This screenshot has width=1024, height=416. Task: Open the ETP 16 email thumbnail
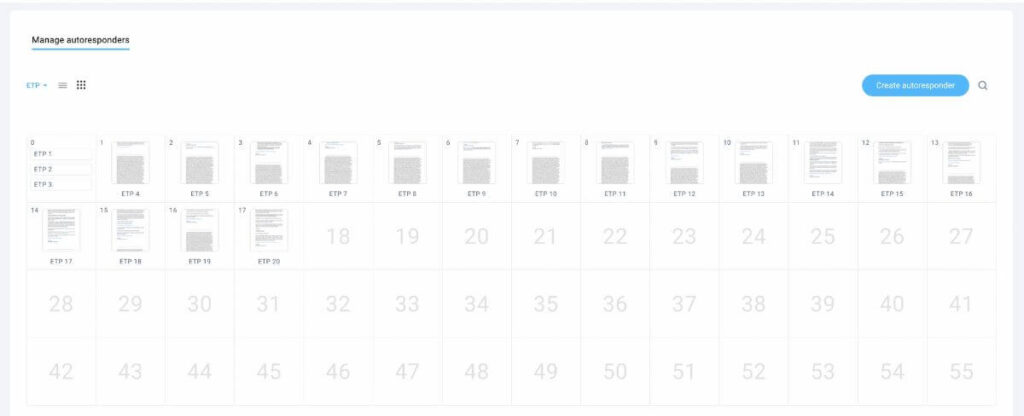tap(962, 163)
